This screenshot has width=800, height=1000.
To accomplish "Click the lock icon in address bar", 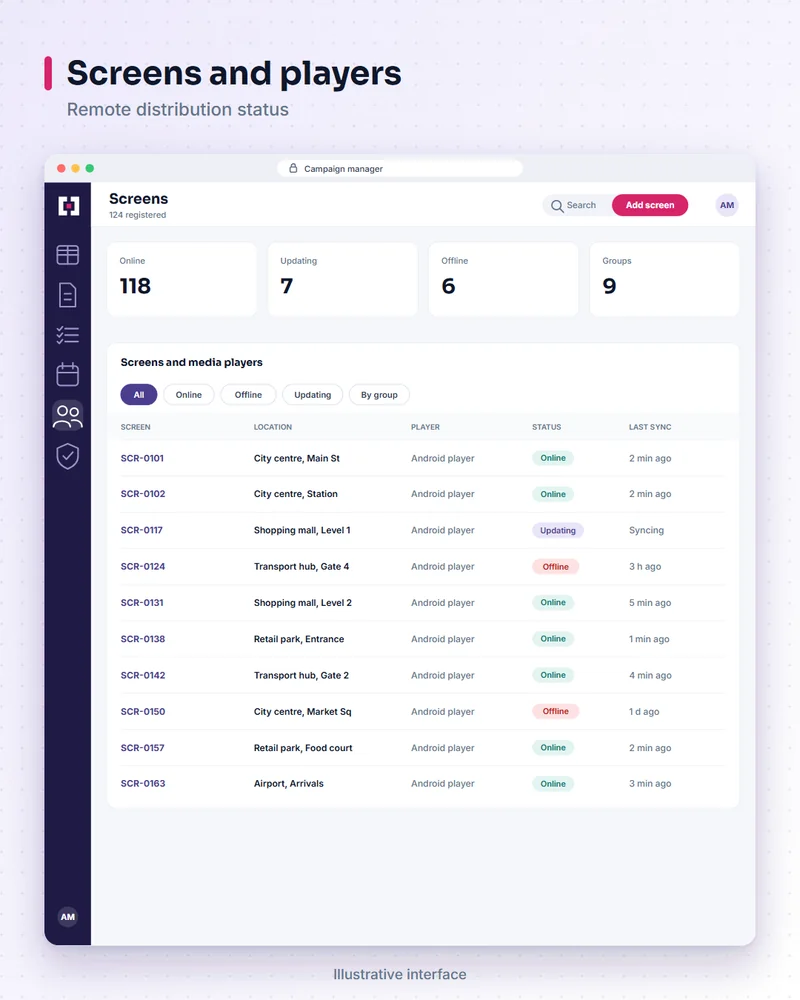I will (293, 168).
